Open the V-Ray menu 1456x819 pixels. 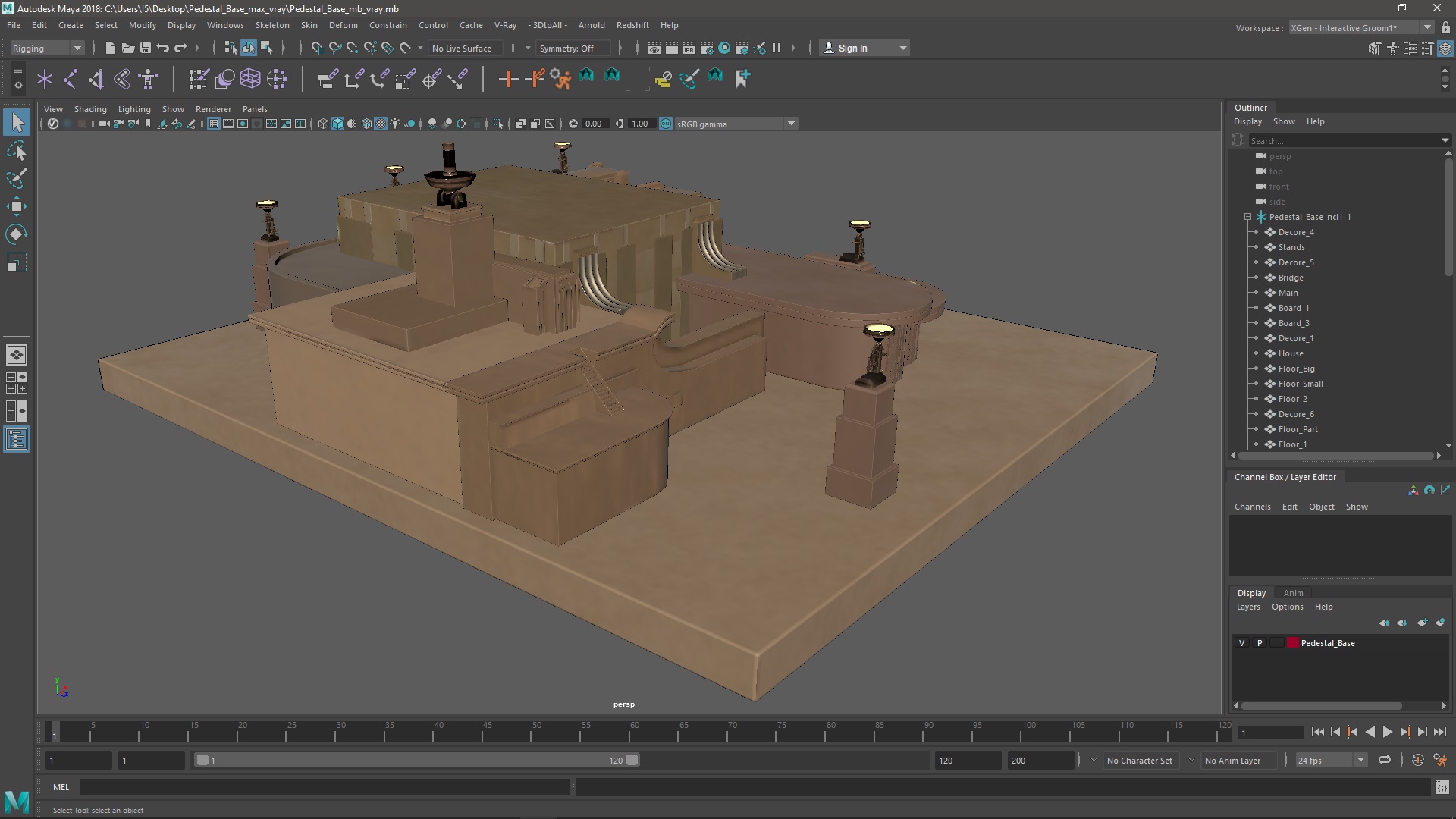pyautogui.click(x=504, y=24)
